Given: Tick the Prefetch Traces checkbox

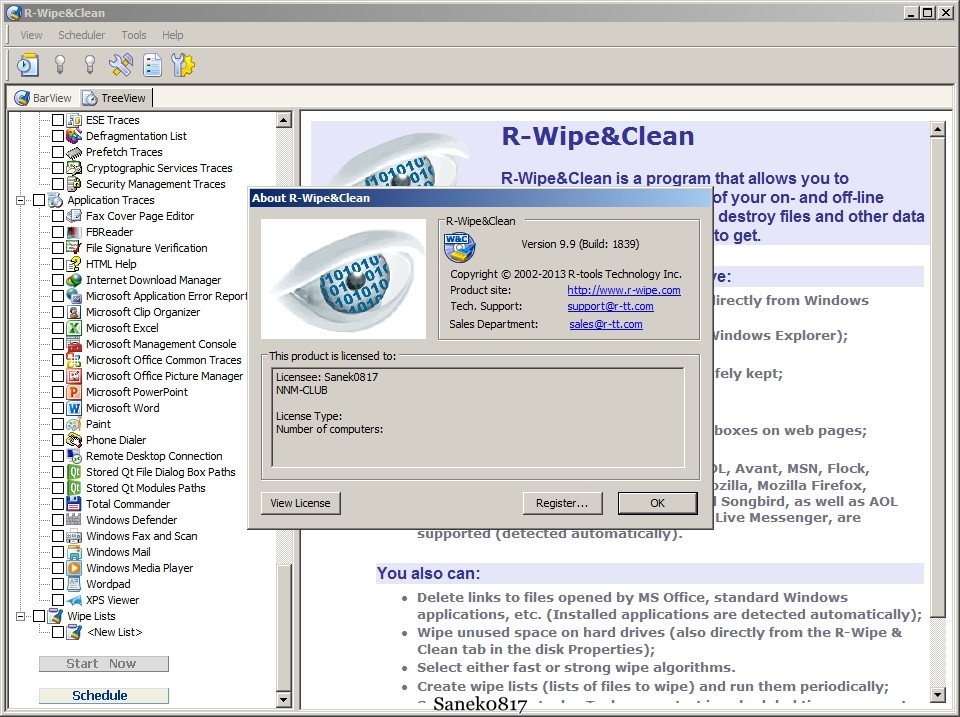Looking at the screenshot, I should coord(58,152).
